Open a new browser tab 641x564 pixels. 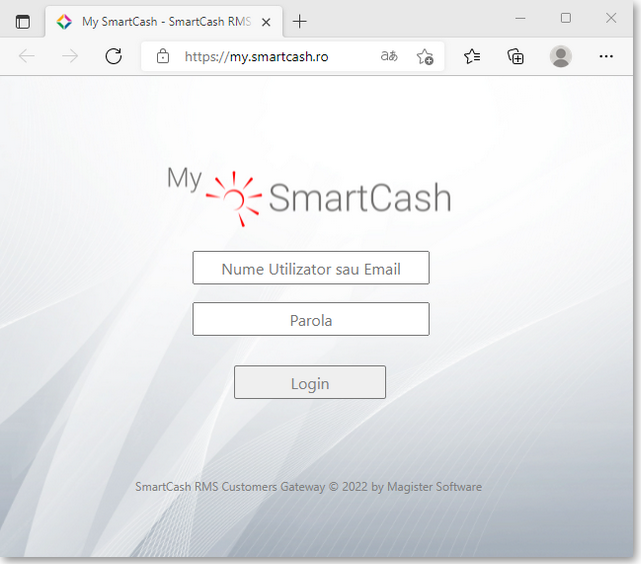click(x=300, y=21)
